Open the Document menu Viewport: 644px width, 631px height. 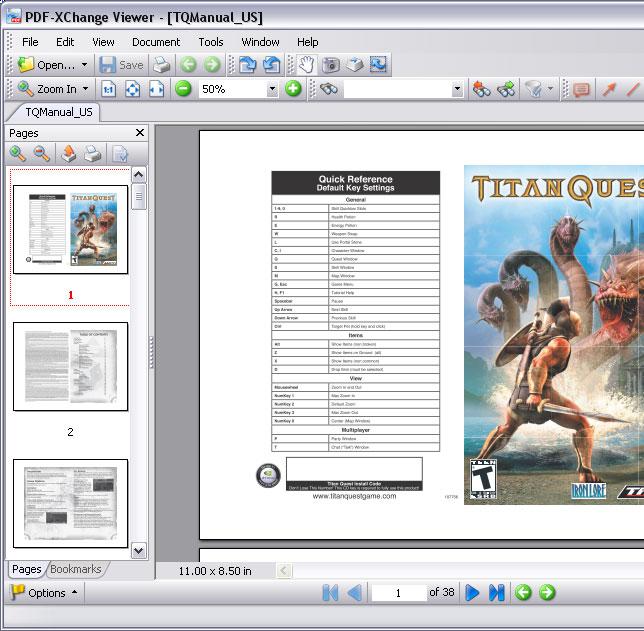click(x=156, y=42)
